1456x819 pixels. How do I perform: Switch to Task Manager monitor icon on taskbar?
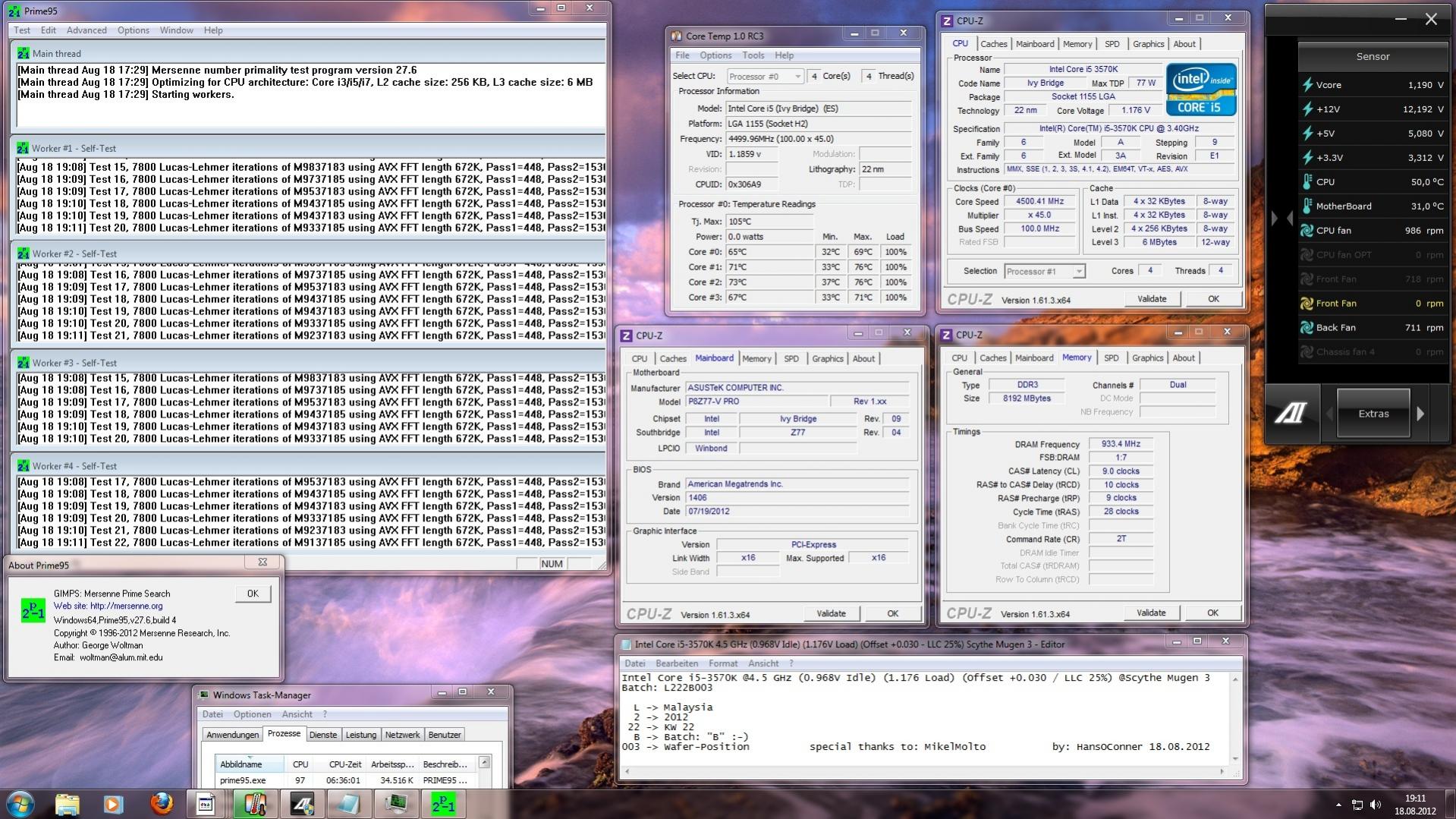coord(395,804)
